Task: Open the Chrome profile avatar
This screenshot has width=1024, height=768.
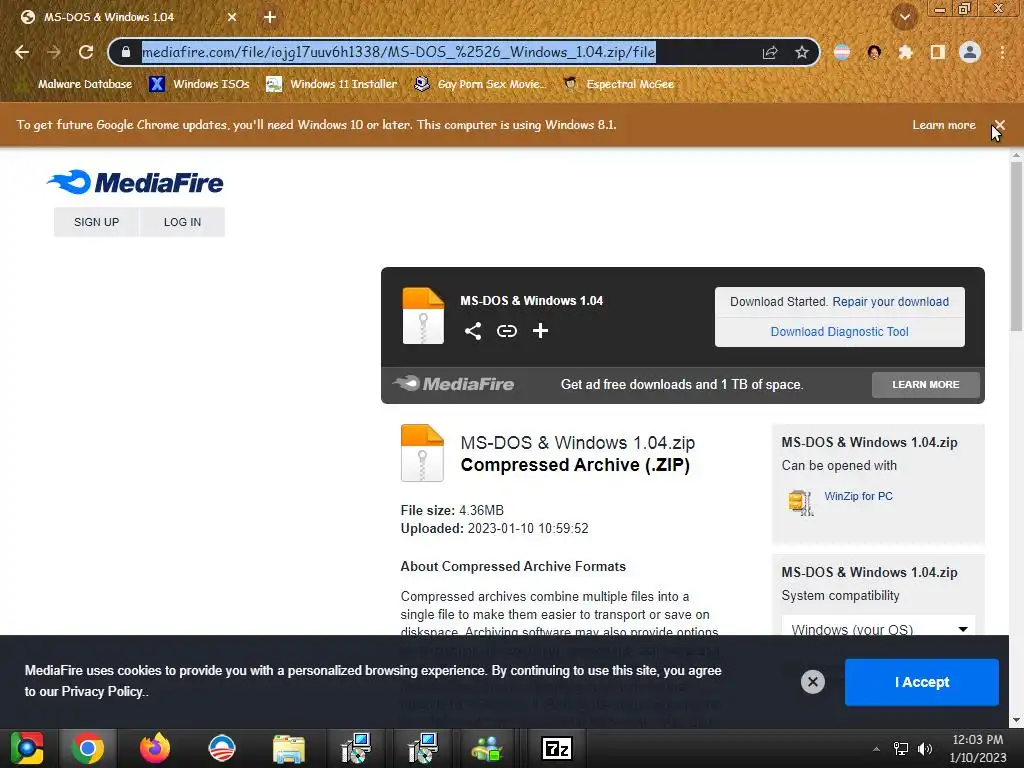Action: coord(970,52)
